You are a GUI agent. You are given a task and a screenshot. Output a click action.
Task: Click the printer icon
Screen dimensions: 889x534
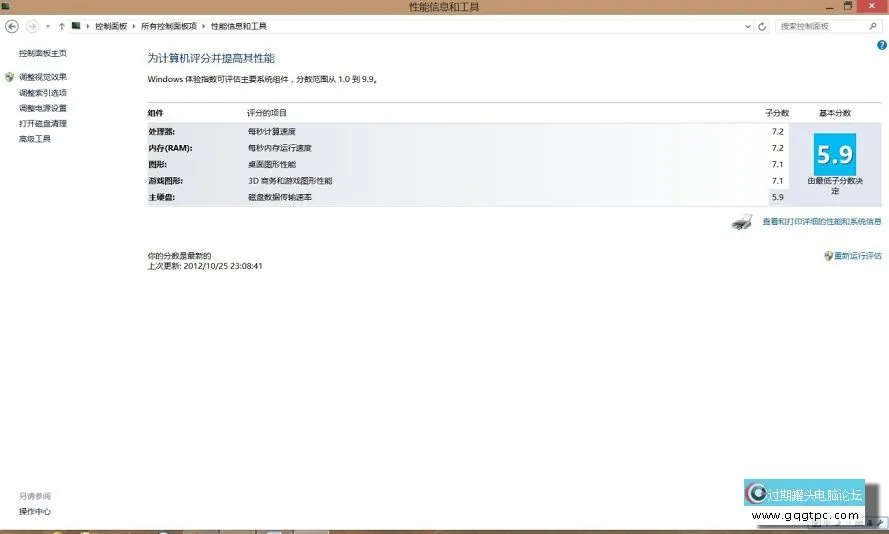click(x=742, y=222)
